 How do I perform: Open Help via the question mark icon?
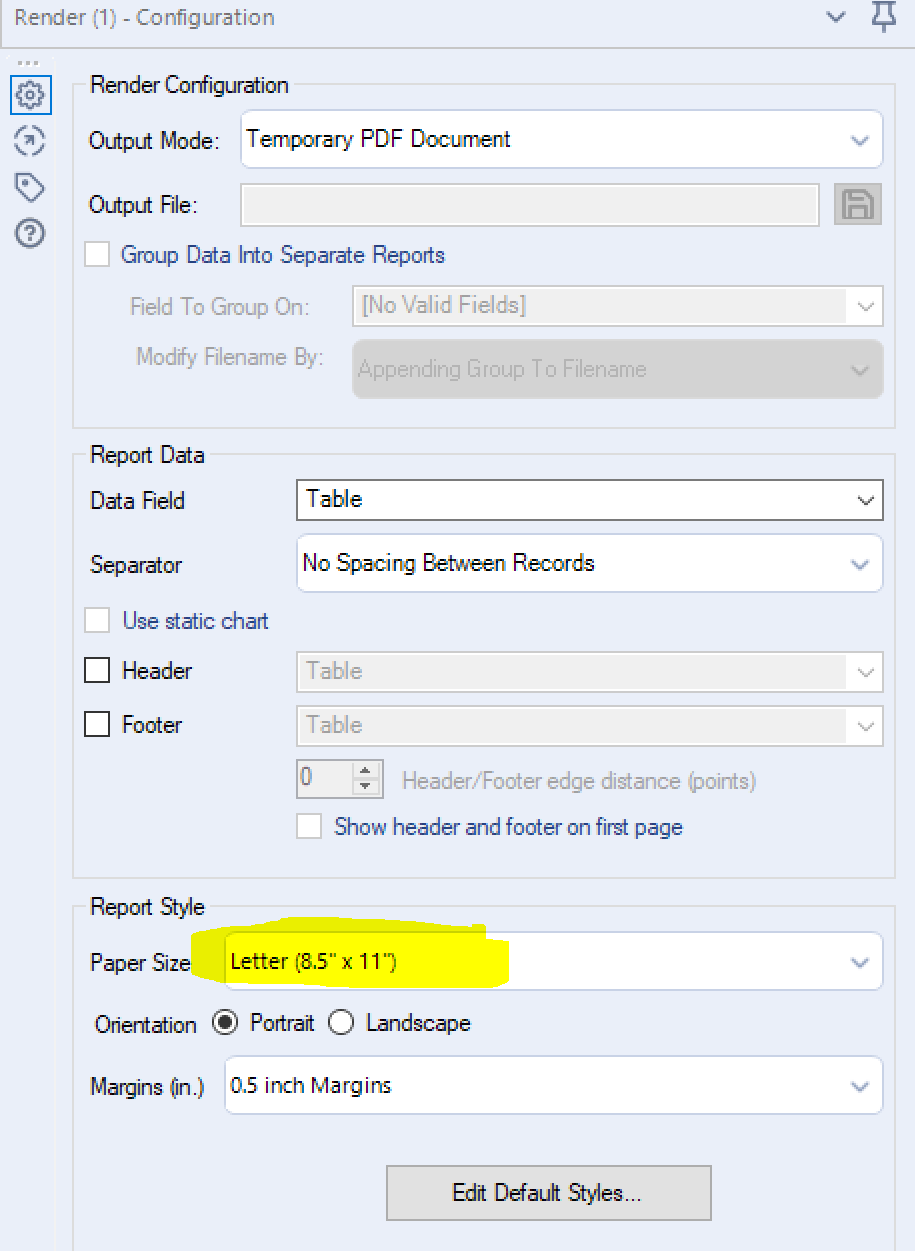tap(30, 233)
